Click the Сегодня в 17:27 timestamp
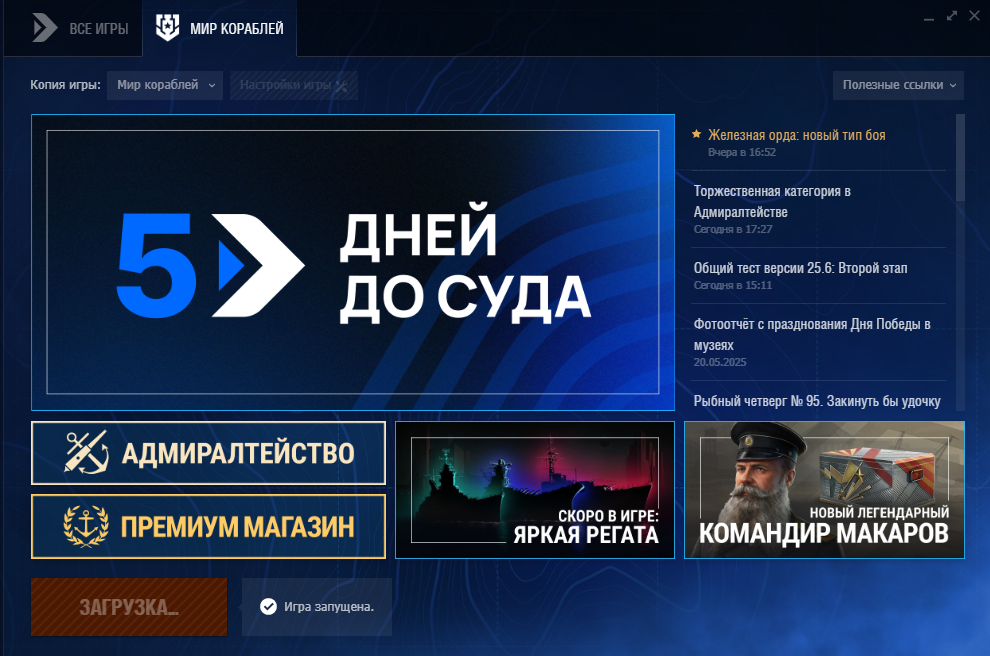 tap(732, 229)
